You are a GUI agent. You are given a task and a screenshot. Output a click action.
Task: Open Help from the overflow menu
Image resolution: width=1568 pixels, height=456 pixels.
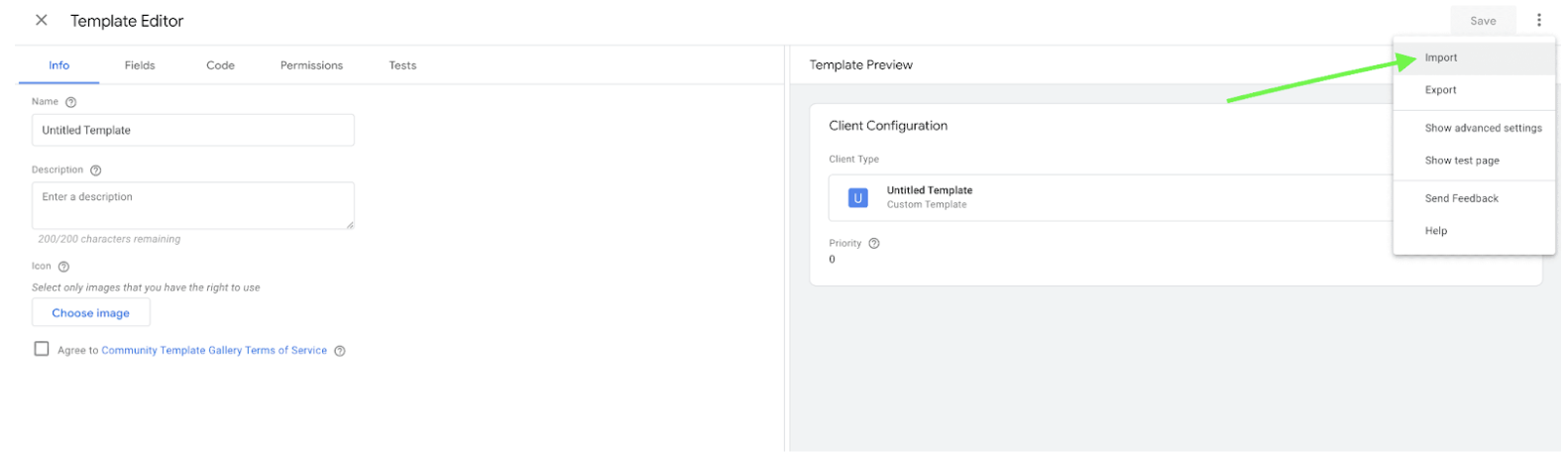[x=1435, y=231]
